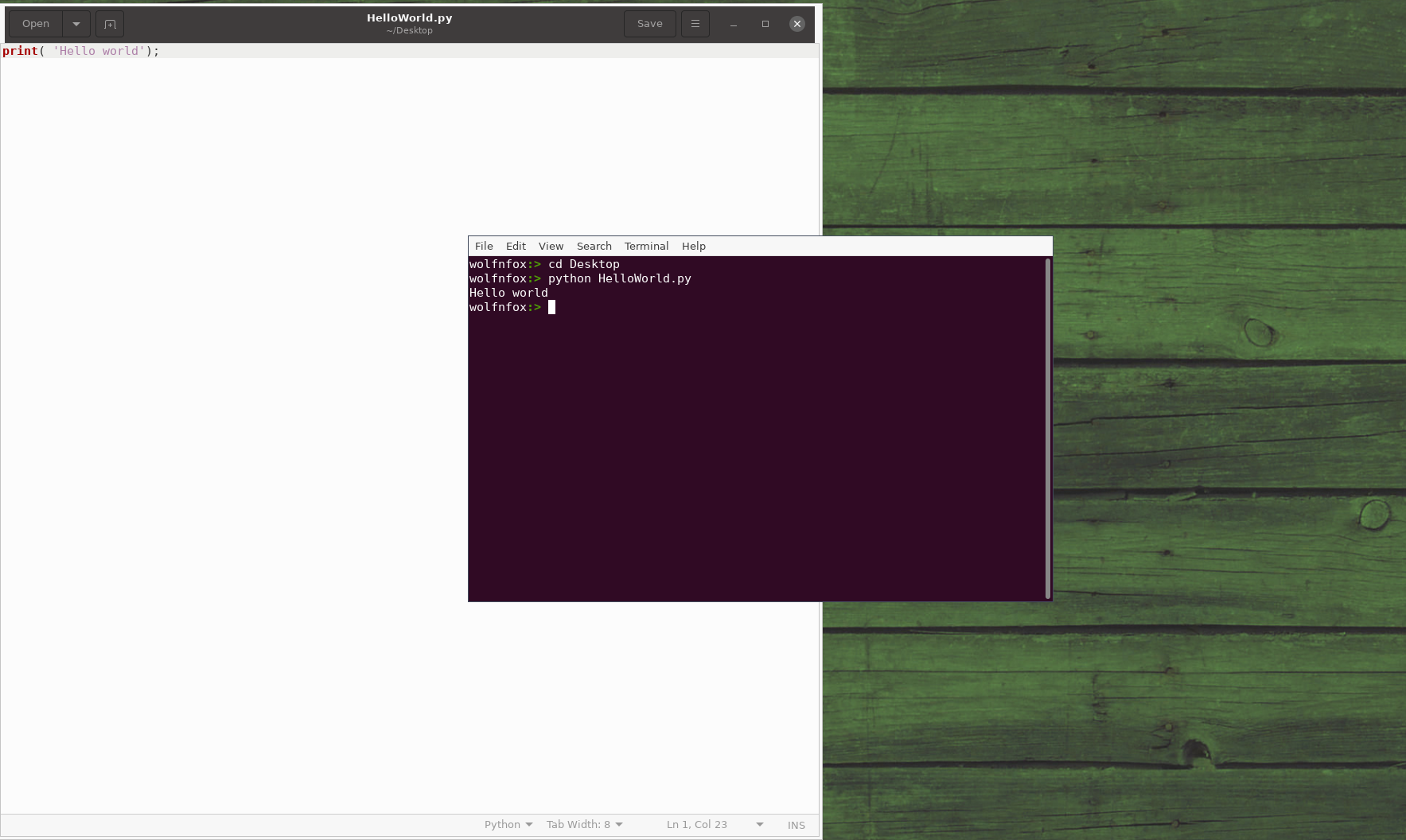Place the cursor in the print statement line
Image resolution: width=1406 pixels, height=840 pixels.
pyautogui.click(x=95, y=50)
